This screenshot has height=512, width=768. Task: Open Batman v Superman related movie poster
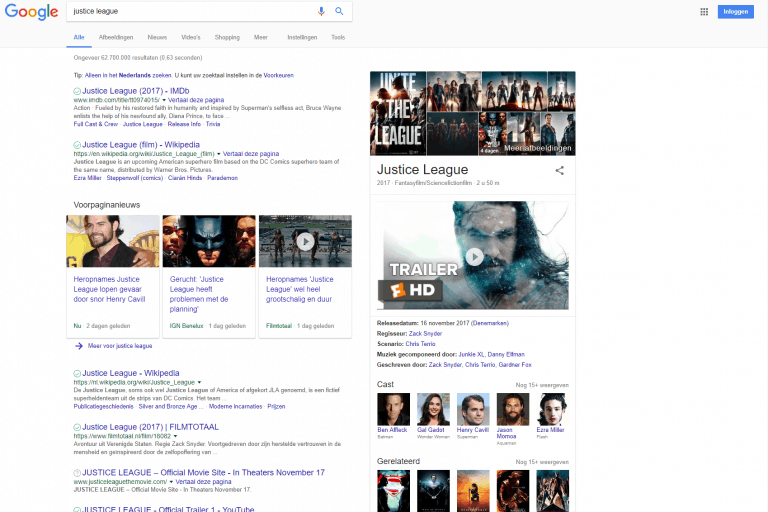(x=393, y=491)
